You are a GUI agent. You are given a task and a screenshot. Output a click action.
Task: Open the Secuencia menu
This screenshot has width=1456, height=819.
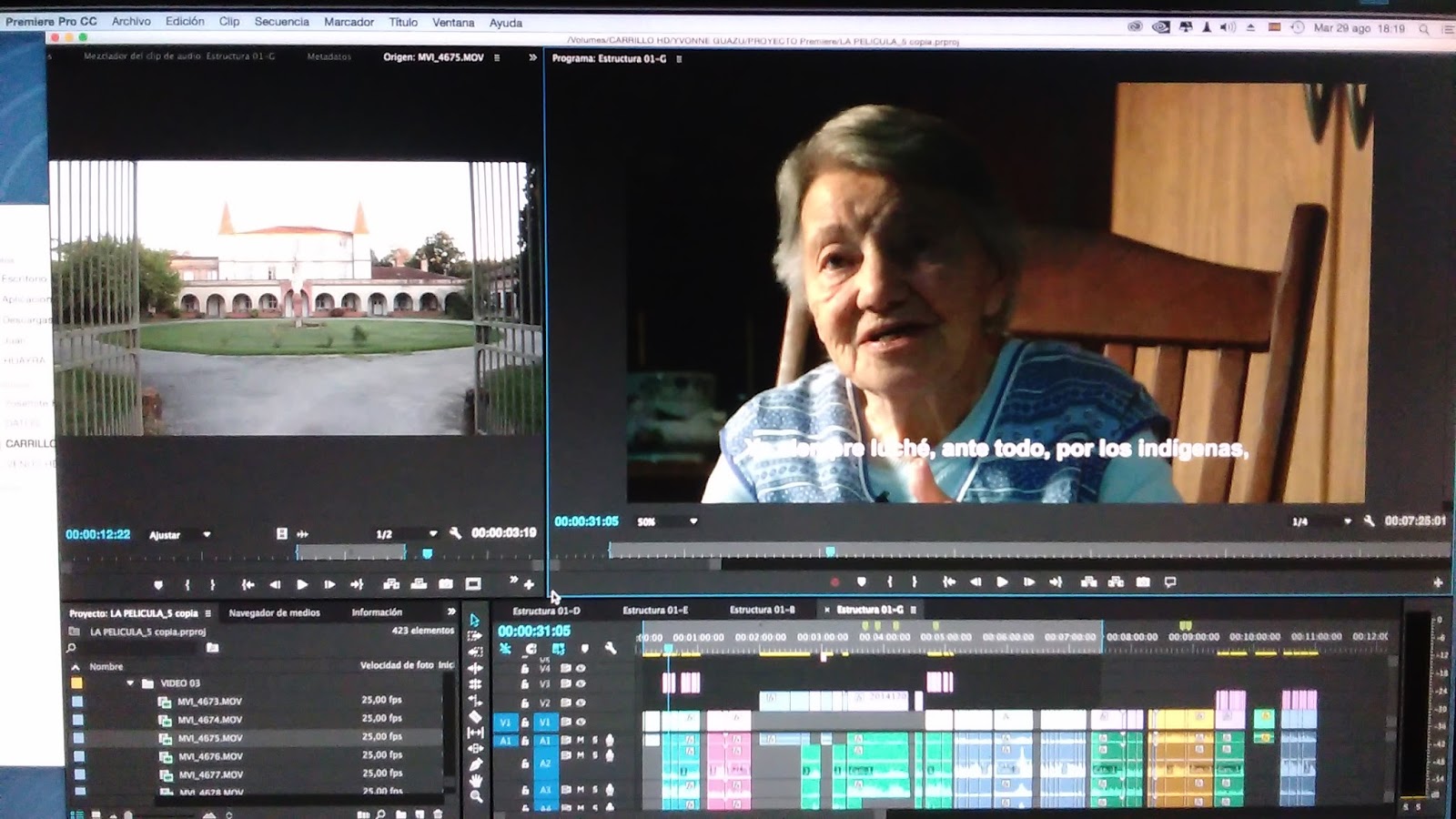pos(281,21)
